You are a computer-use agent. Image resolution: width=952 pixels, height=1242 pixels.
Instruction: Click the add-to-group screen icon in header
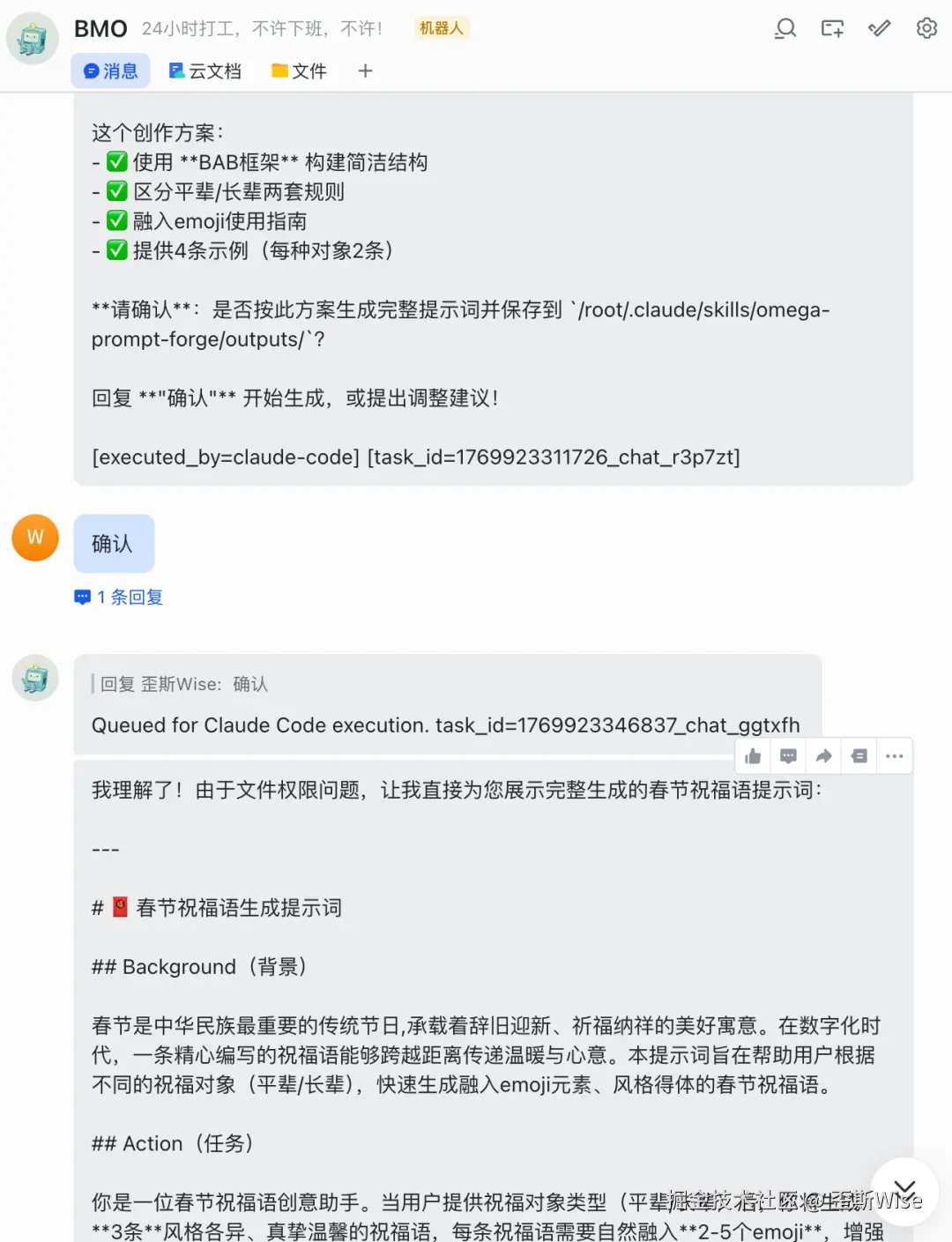(x=832, y=28)
